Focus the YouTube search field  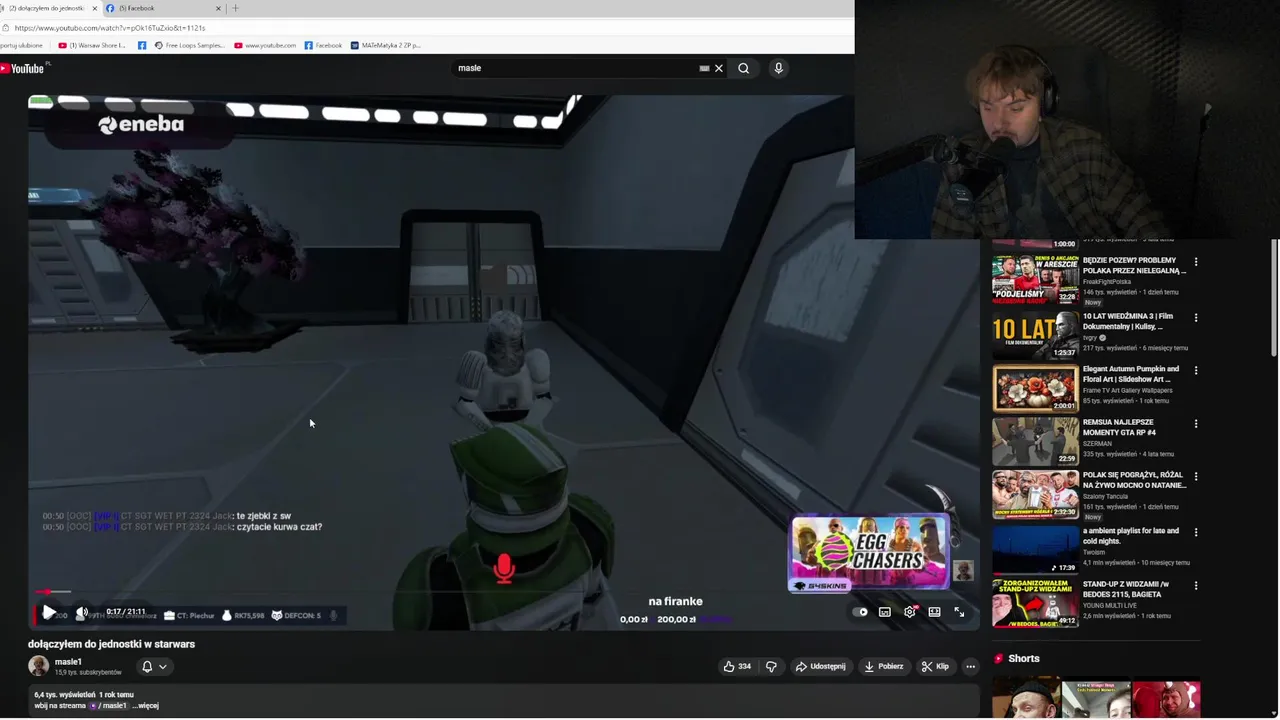point(575,68)
